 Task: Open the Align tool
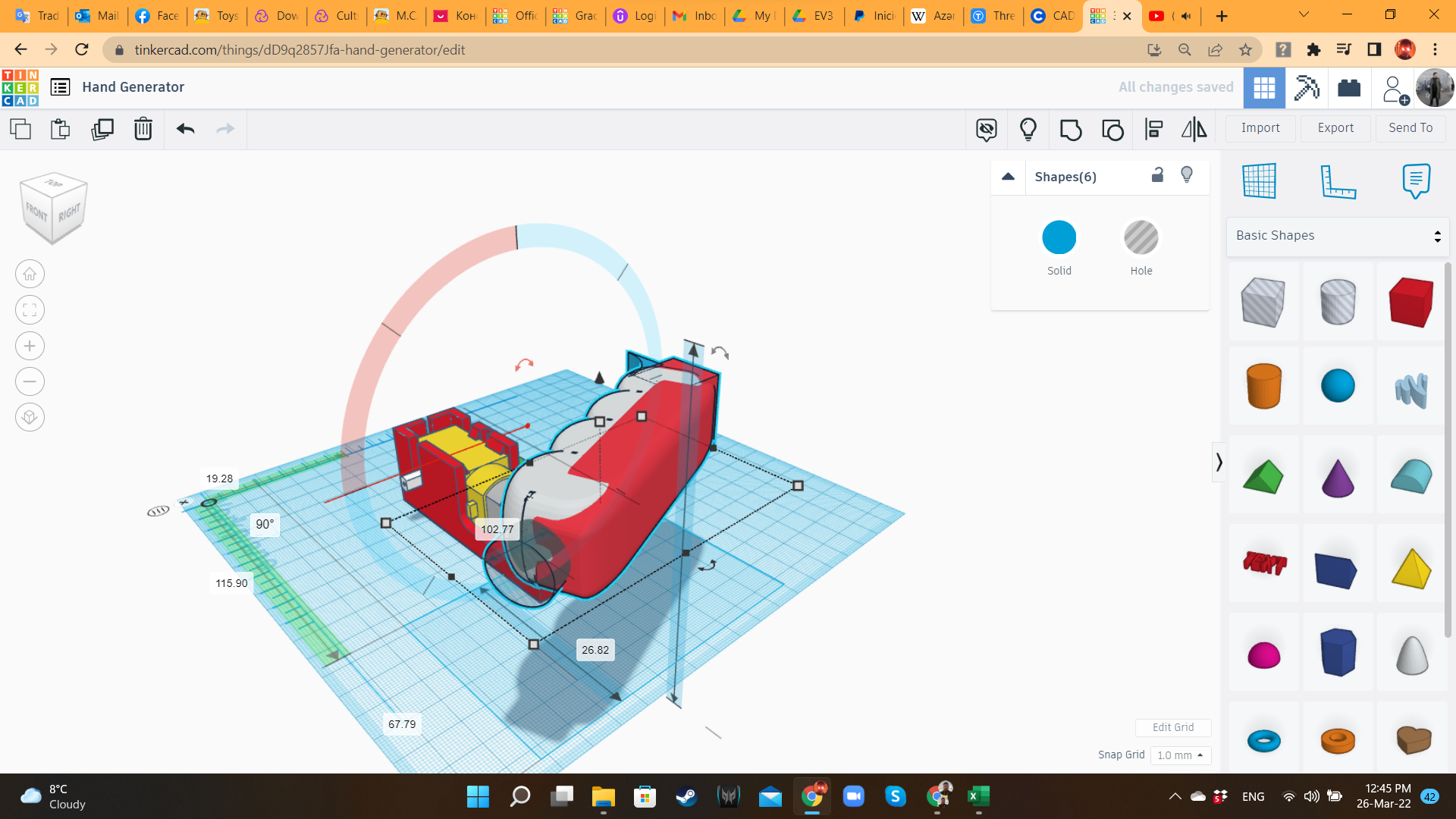click(1153, 130)
